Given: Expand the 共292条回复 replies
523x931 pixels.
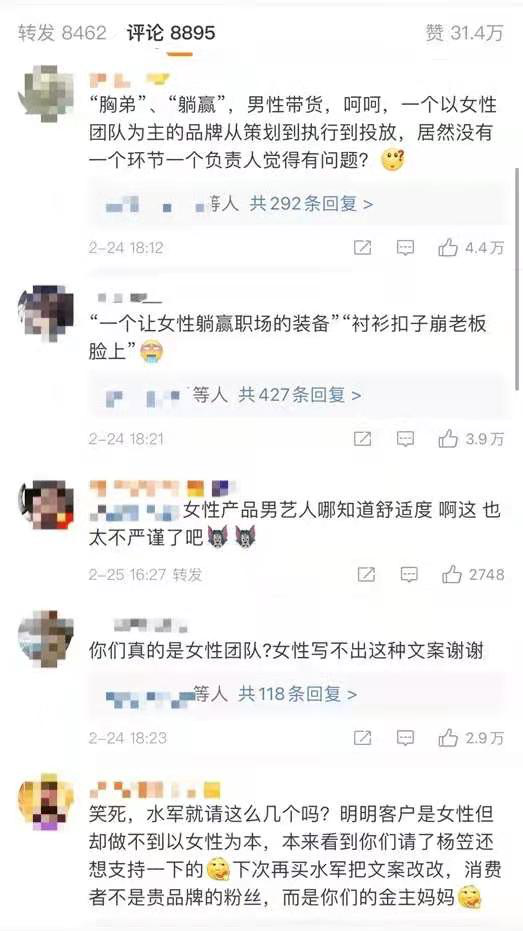Looking at the screenshot, I should [311, 204].
